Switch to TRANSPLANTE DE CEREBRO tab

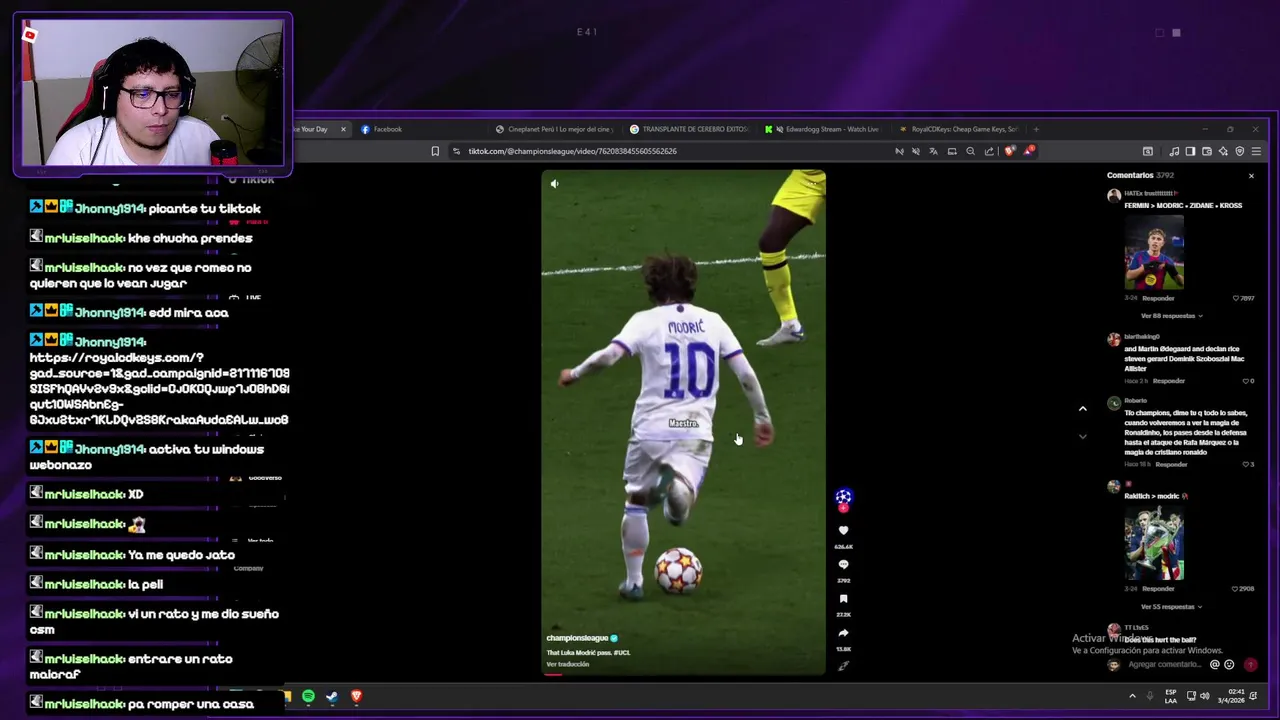coord(688,129)
